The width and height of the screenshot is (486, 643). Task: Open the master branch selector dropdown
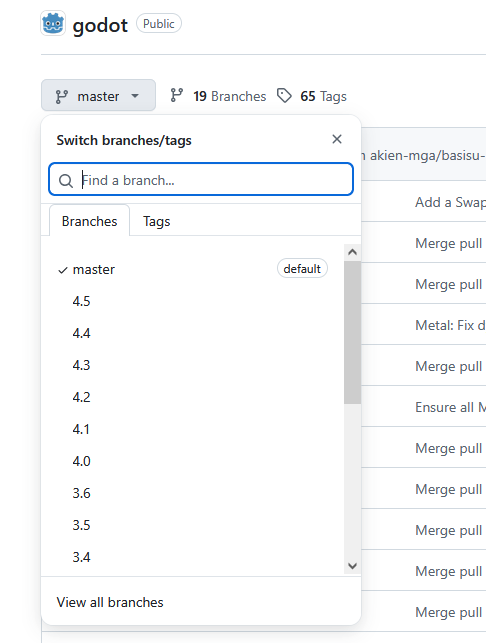click(98, 96)
